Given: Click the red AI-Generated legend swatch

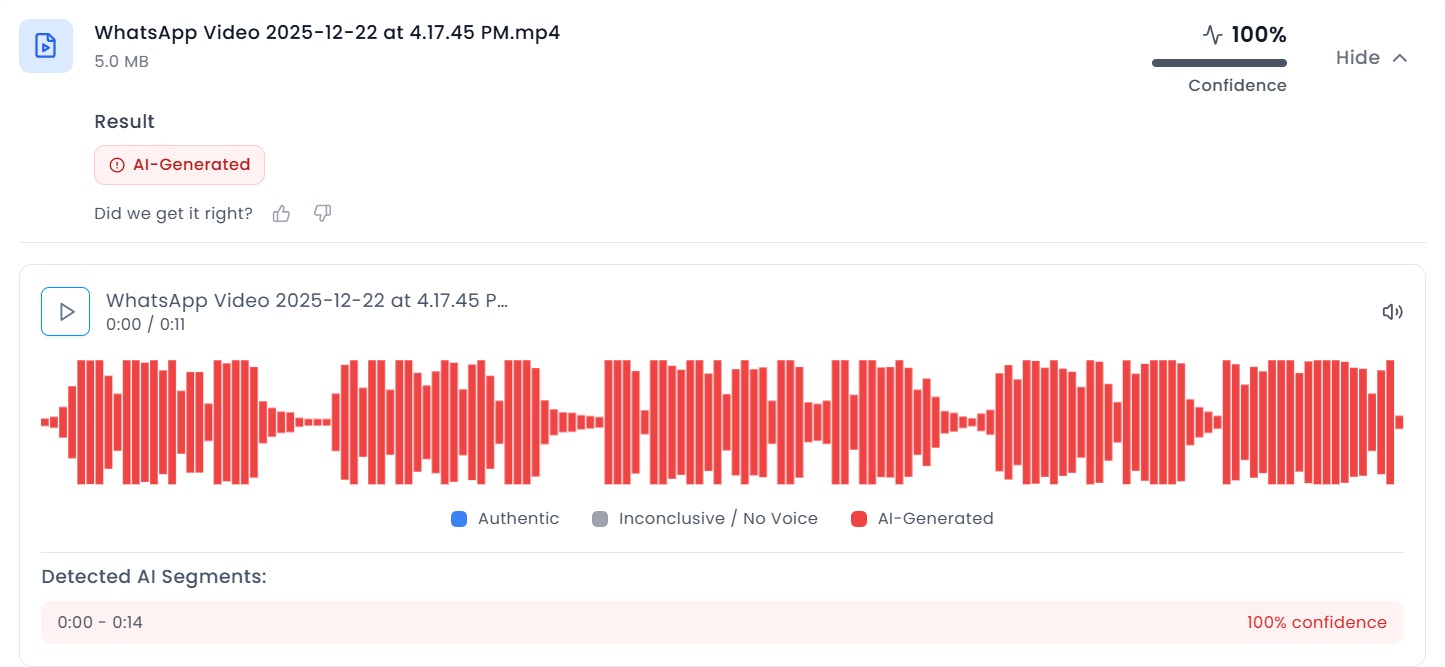Looking at the screenshot, I should 859,519.
